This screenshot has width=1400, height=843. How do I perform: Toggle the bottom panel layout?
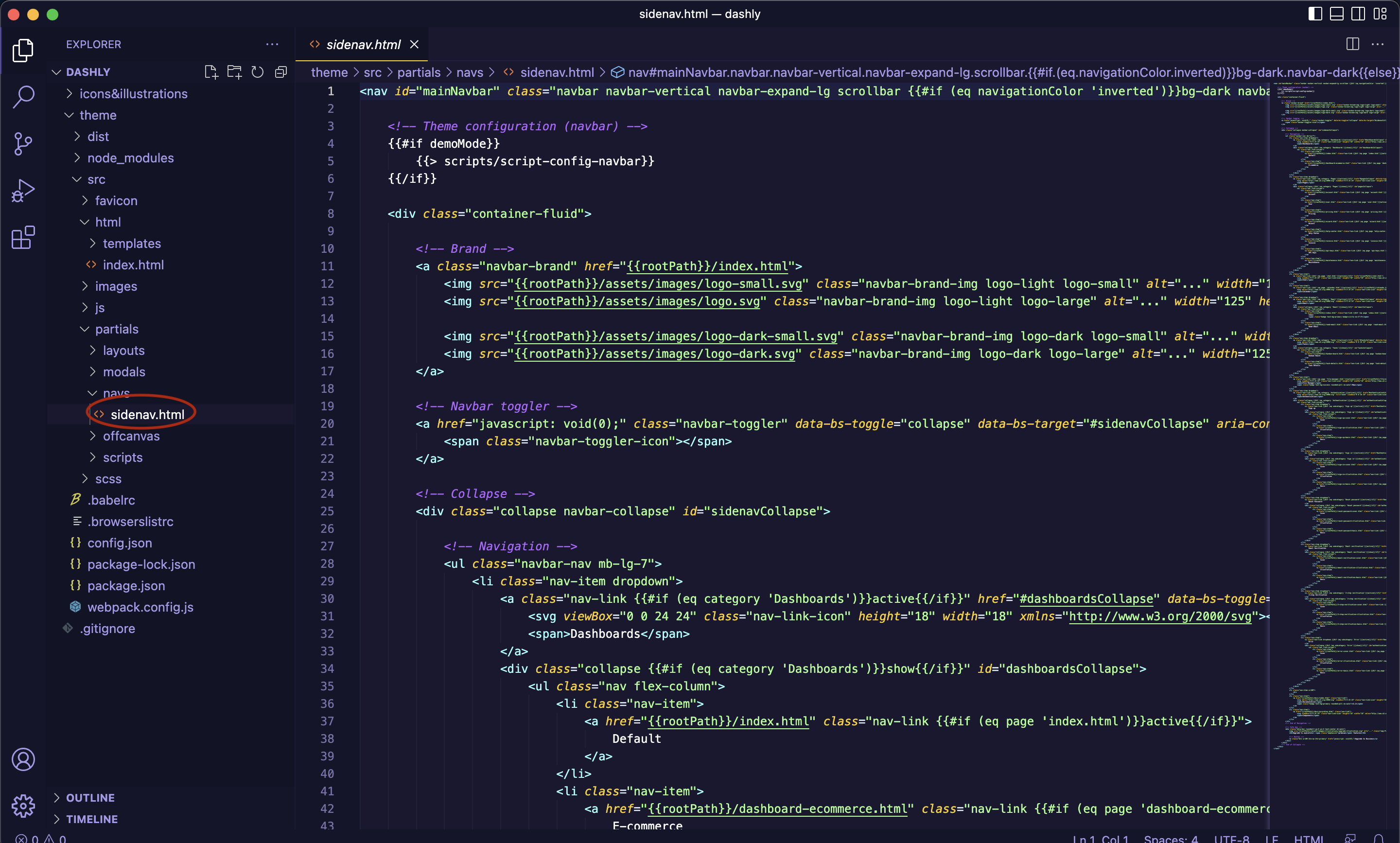pos(1337,14)
